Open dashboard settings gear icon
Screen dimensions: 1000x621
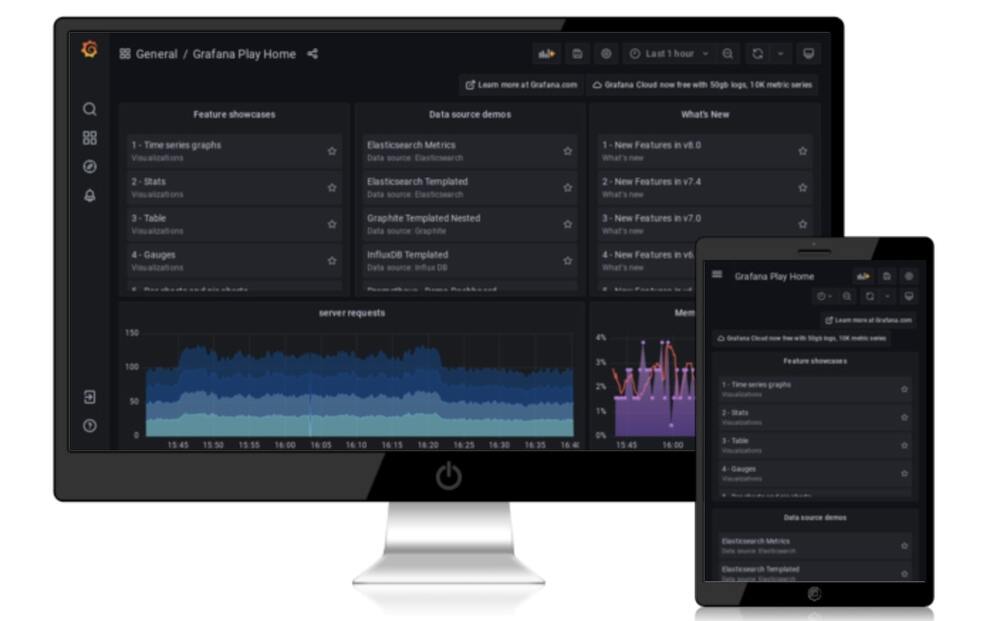pyautogui.click(x=606, y=54)
